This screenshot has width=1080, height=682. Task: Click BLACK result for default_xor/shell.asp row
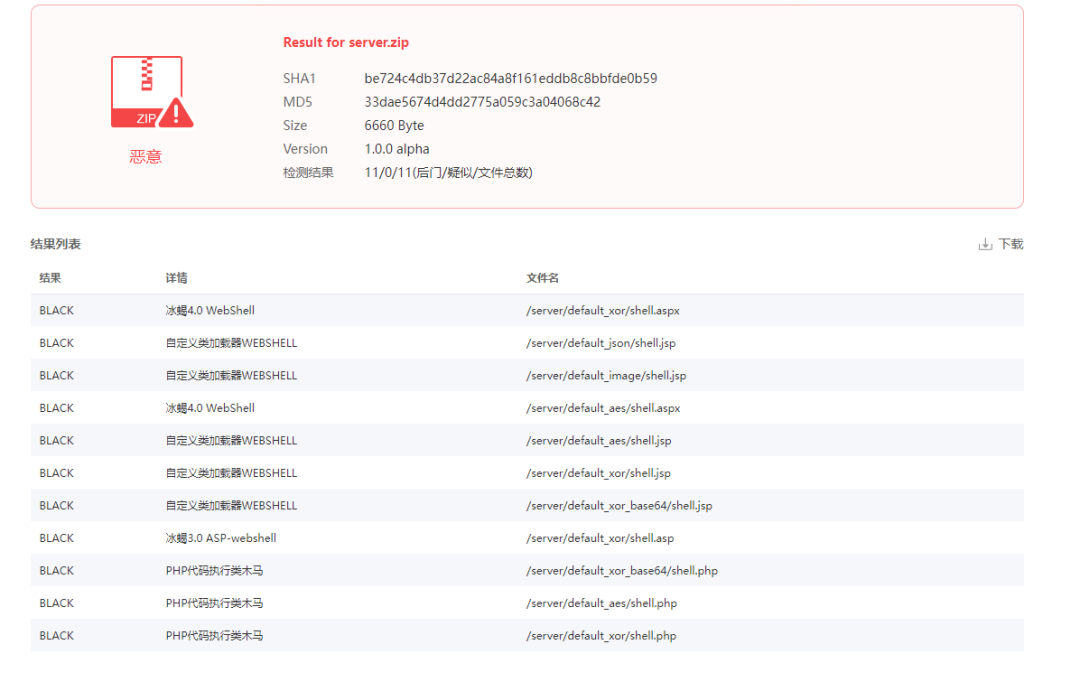pyautogui.click(x=56, y=538)
